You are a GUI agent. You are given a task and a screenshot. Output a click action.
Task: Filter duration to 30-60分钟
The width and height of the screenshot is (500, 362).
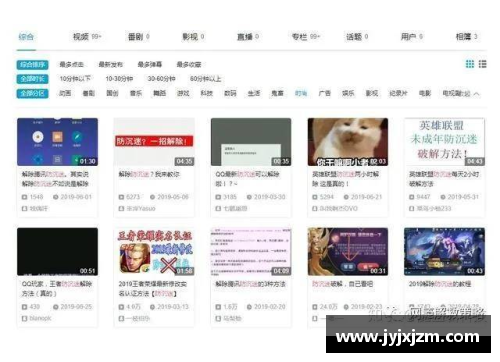point(161,79)
